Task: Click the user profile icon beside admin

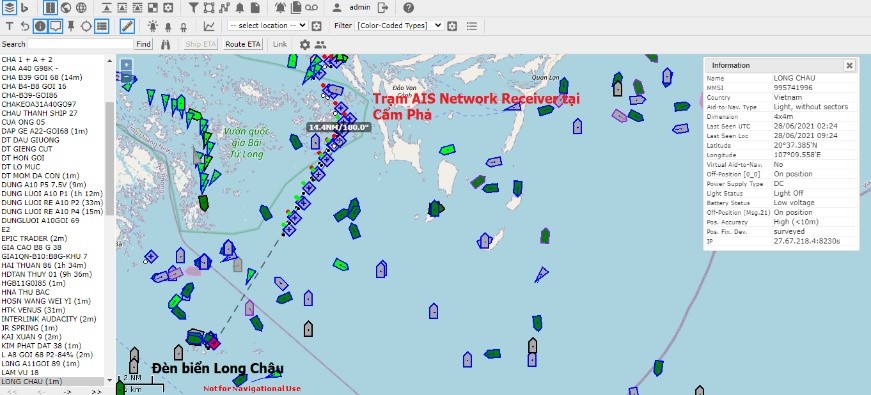Action: [x=337, y=8]
